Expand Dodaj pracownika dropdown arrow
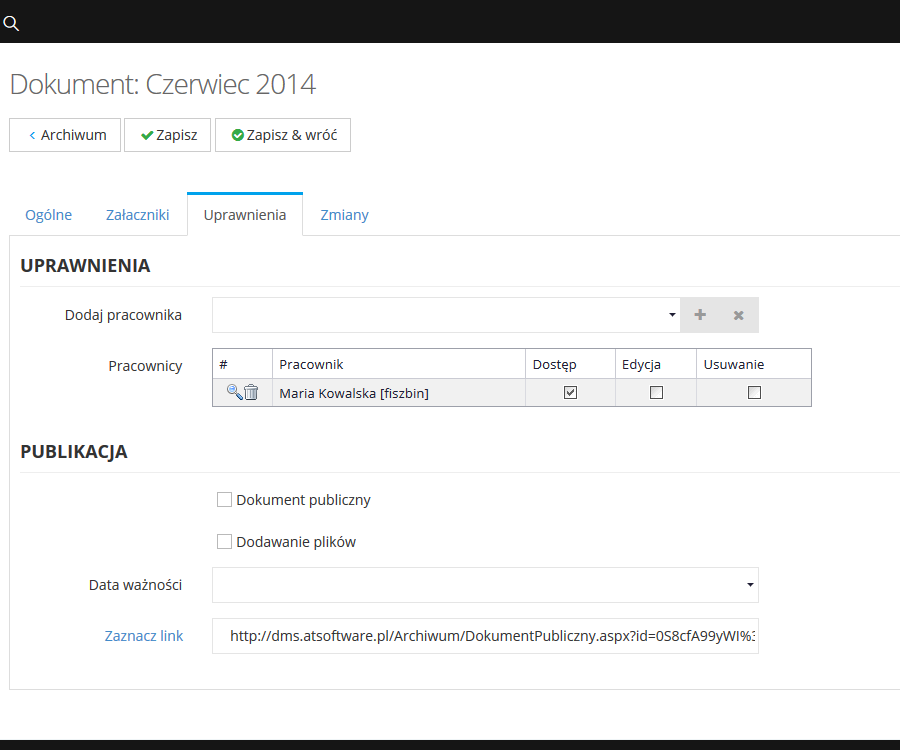 click(x=672, y=314)
